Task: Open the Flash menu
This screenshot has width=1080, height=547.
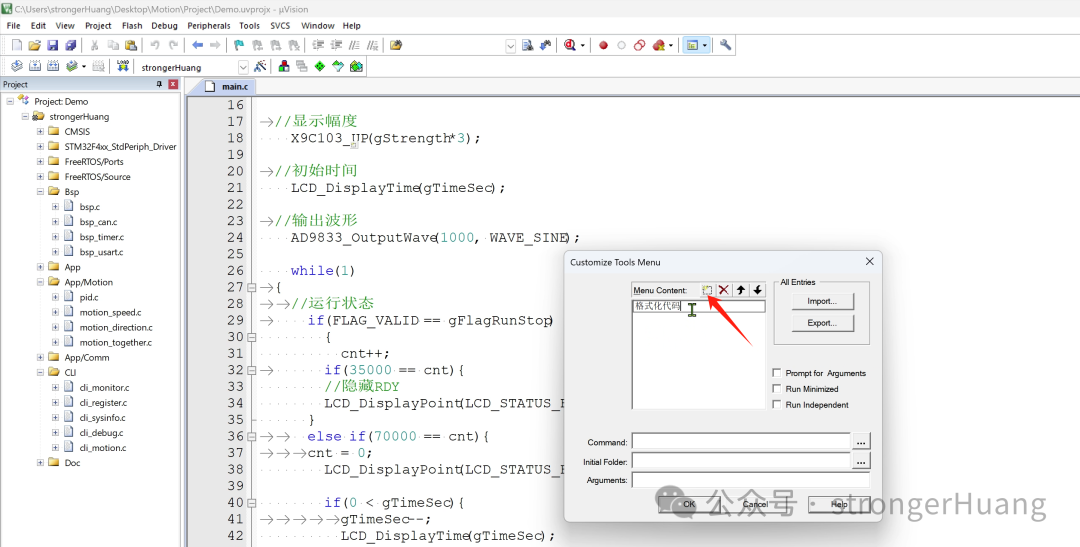Action: pyautogui.click(x=132, y=25)
